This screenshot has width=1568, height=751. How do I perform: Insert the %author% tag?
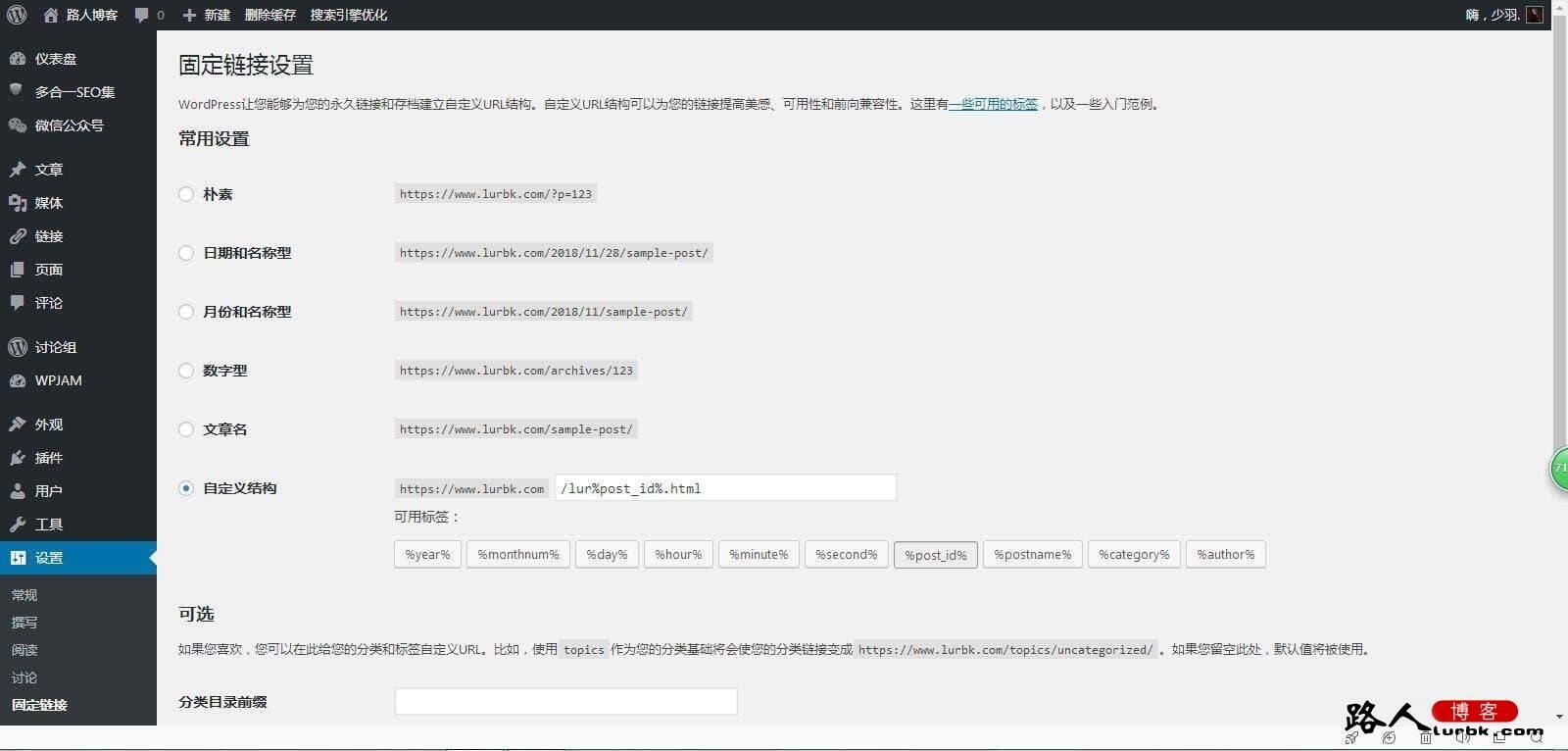point(1226,555)
